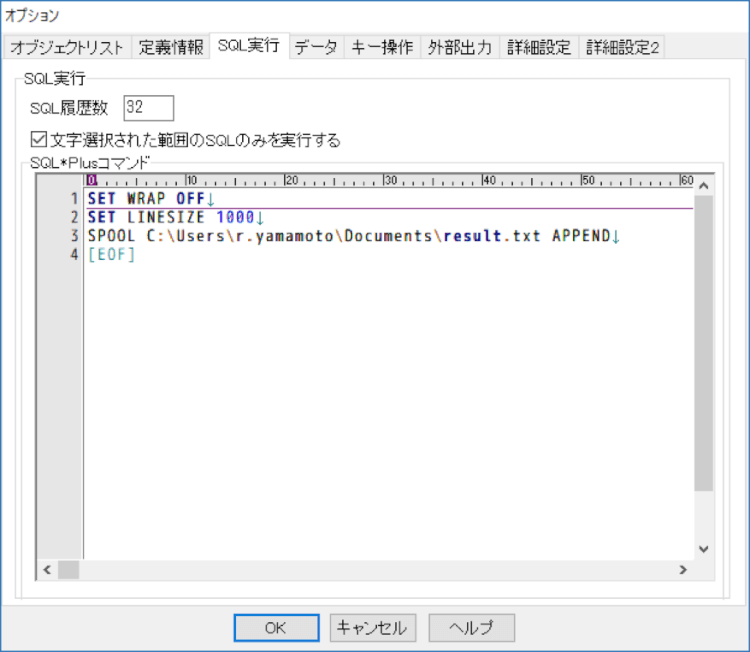Select the SQL実行 tab
Screen dimensions: 750x652
pos(249,46)
